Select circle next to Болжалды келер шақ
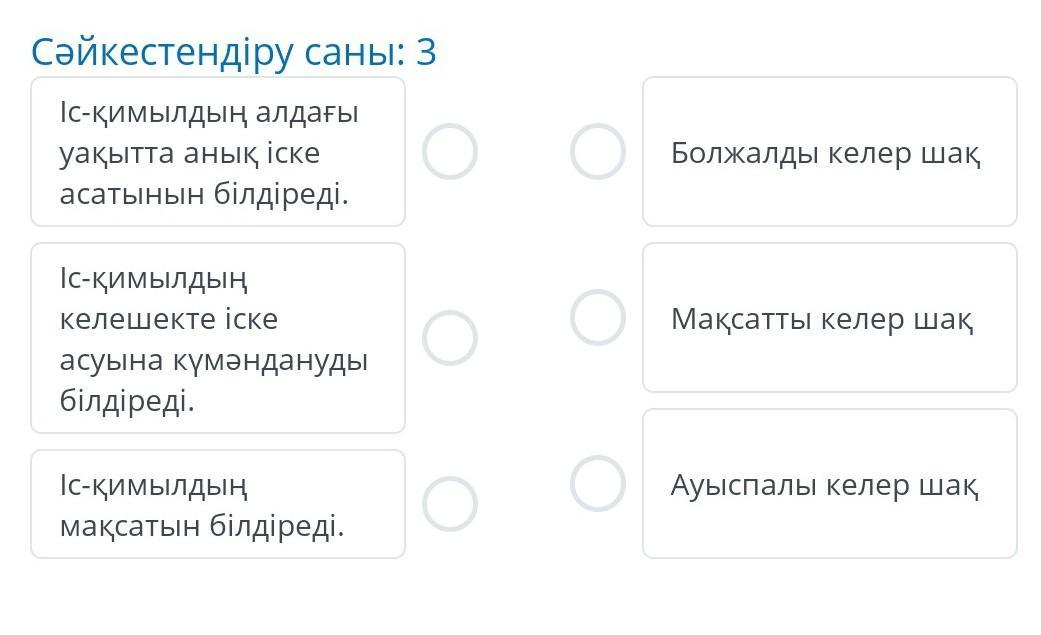The width and height of the screenshot is (1041, 635). pyautogui.click(x=598, y=151)
